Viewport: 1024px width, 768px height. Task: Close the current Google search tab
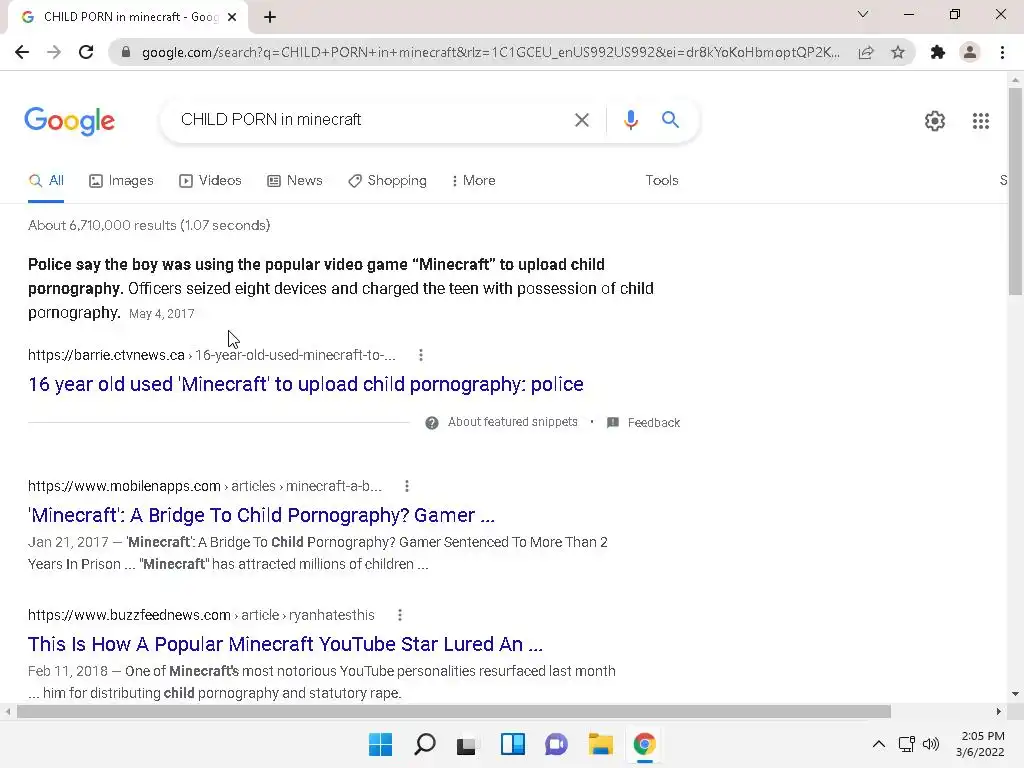[232, 17]
